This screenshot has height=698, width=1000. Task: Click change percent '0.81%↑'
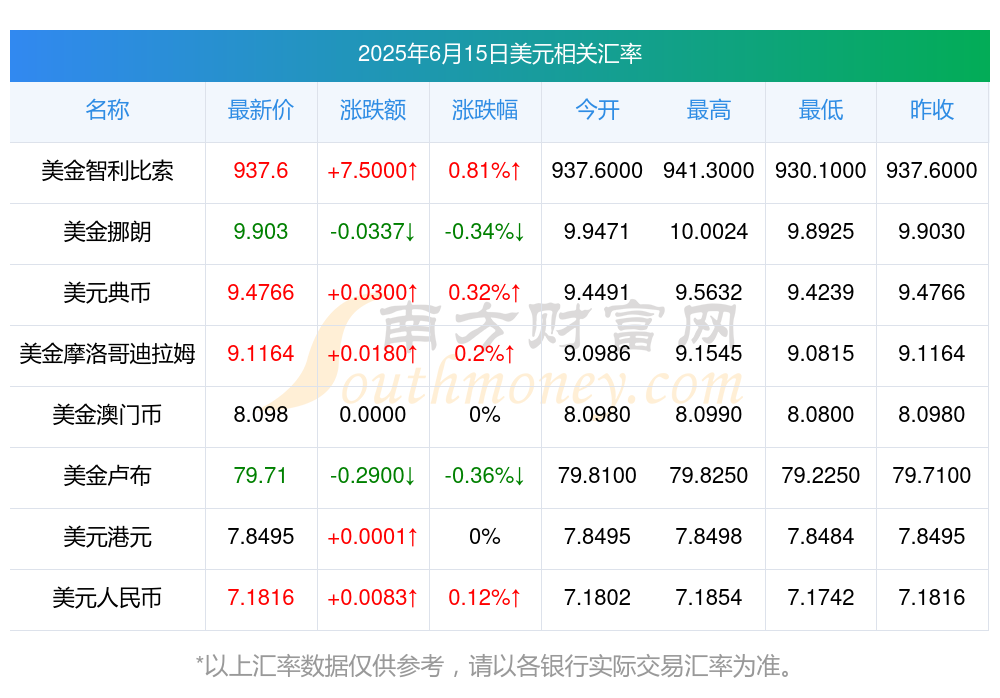tap(485, 171)
